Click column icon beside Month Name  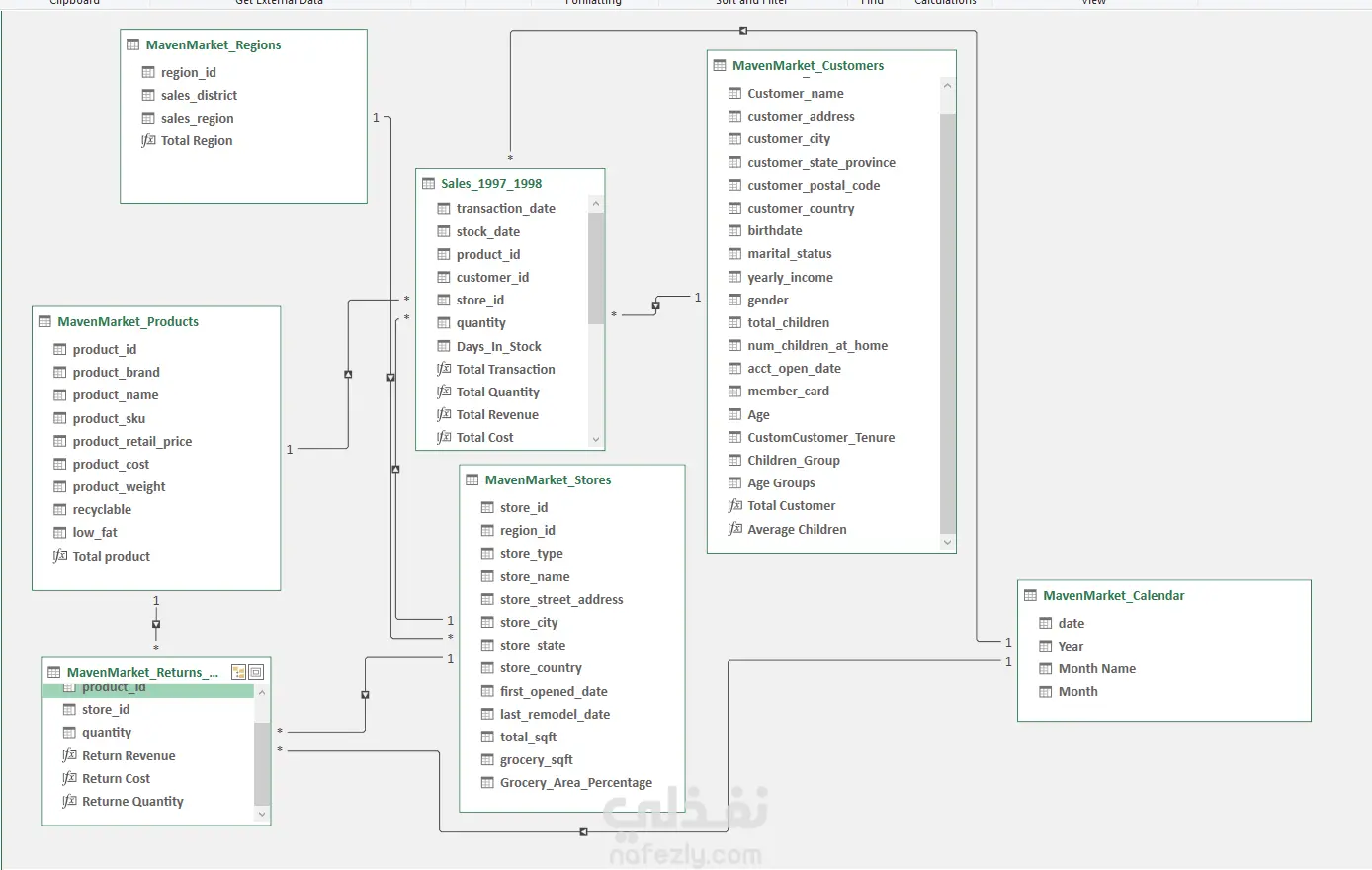point(1046,668)
